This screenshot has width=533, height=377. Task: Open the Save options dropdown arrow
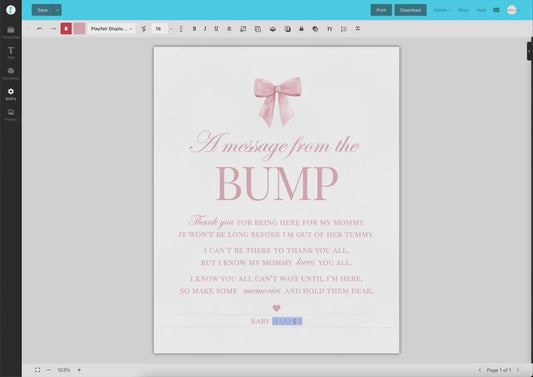point(57,10)
